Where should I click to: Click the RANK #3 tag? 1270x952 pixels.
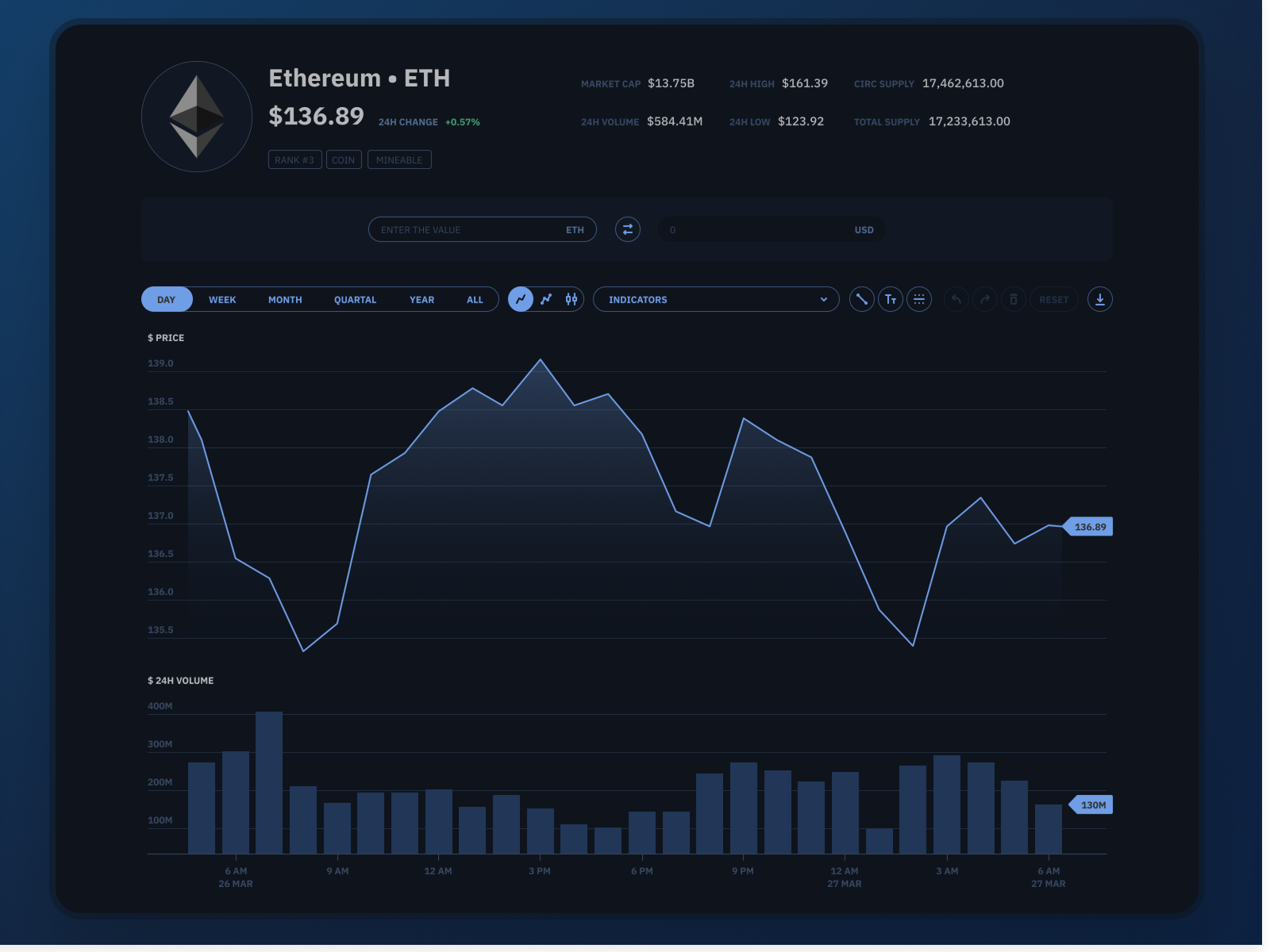pyautogui.click(x=294, y=159)
